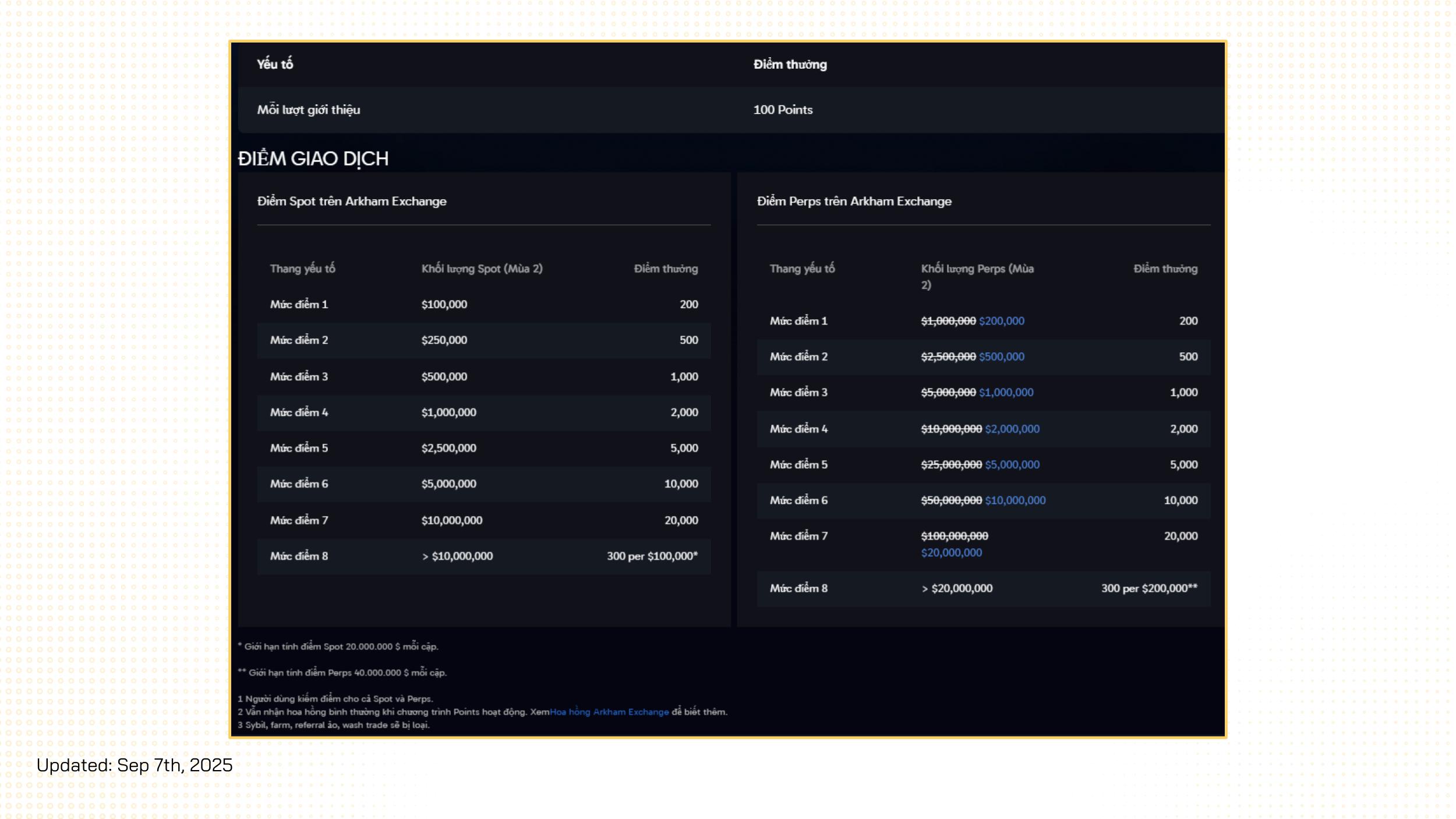The height and width of the screenshot is (819, 1456).
Task: Click Spot table 'Mức điểm 3' label
Action: [x=299, y=376]
